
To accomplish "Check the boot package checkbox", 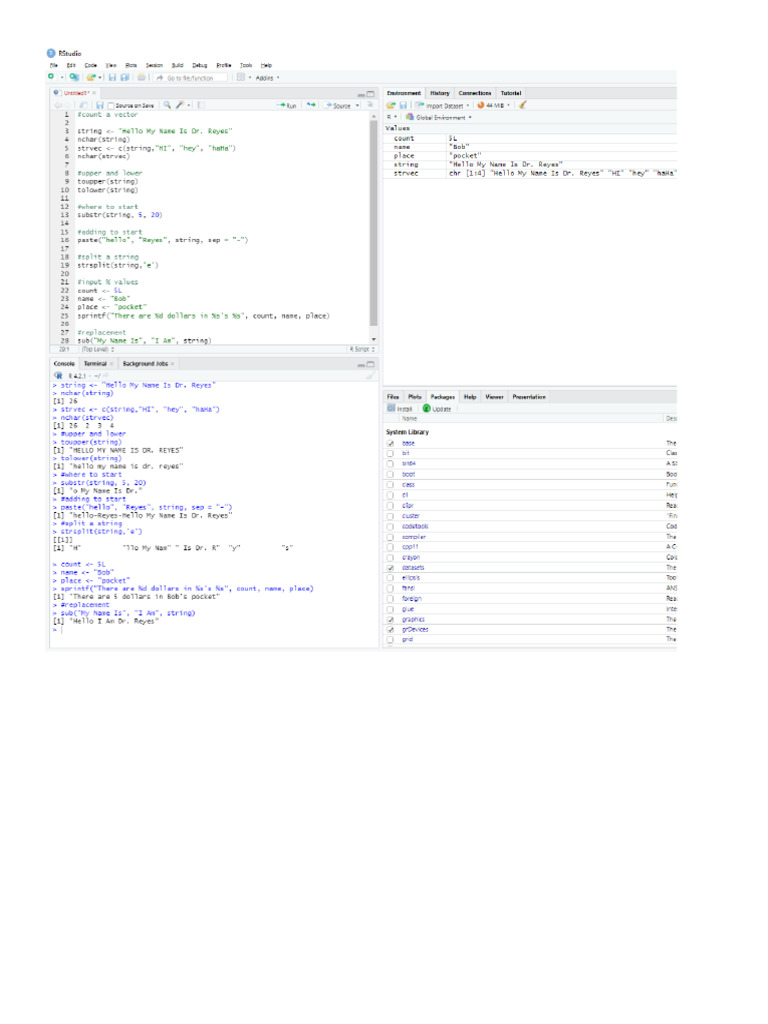I will pyautogui.click(x=391, y=475).
